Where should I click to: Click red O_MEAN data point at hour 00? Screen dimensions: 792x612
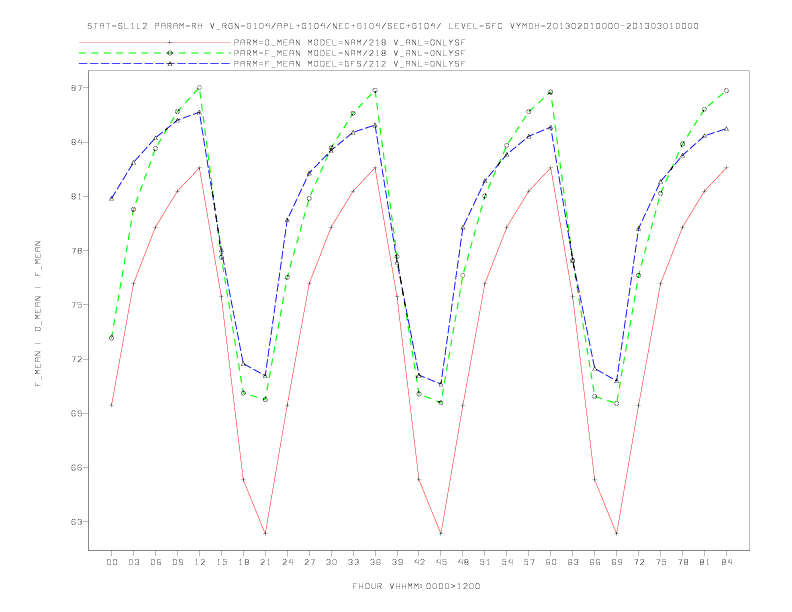click(112, 405)
